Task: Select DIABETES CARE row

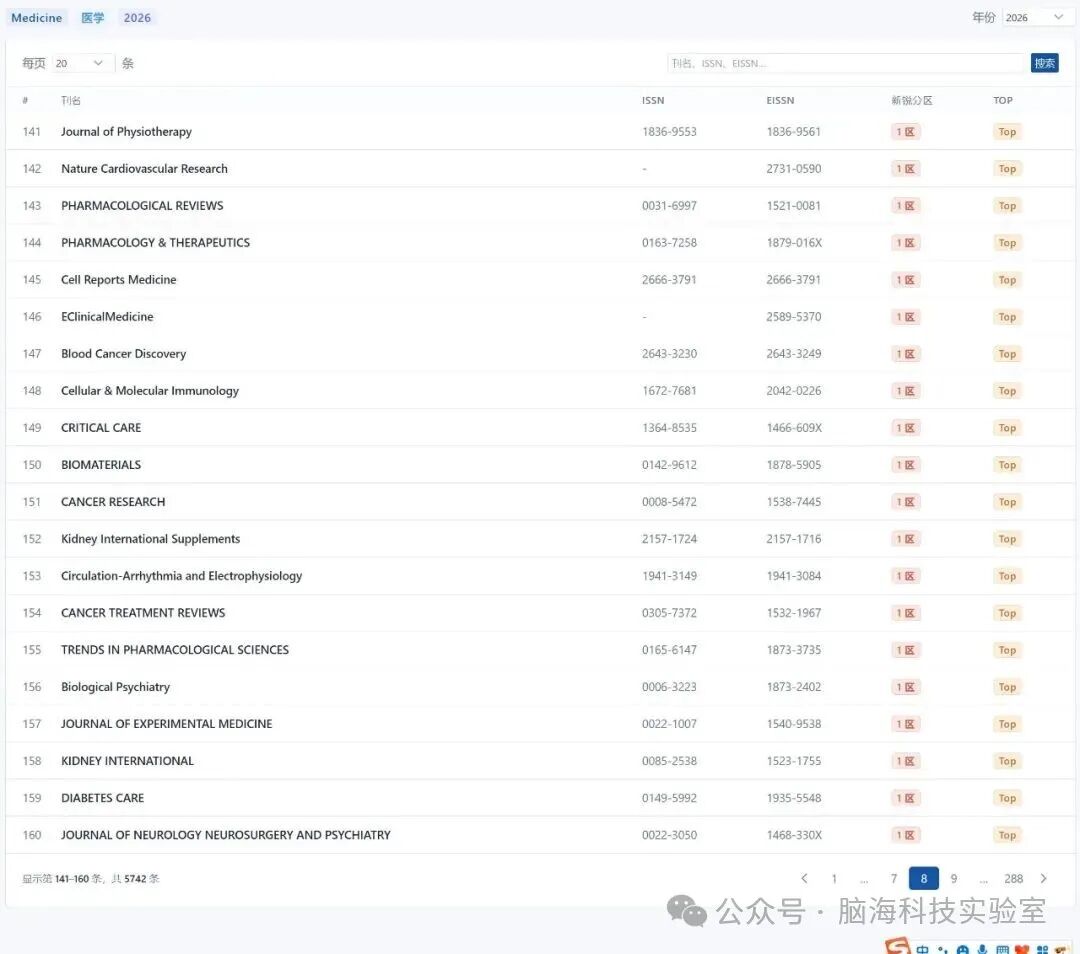Action: tap(540, 798)
